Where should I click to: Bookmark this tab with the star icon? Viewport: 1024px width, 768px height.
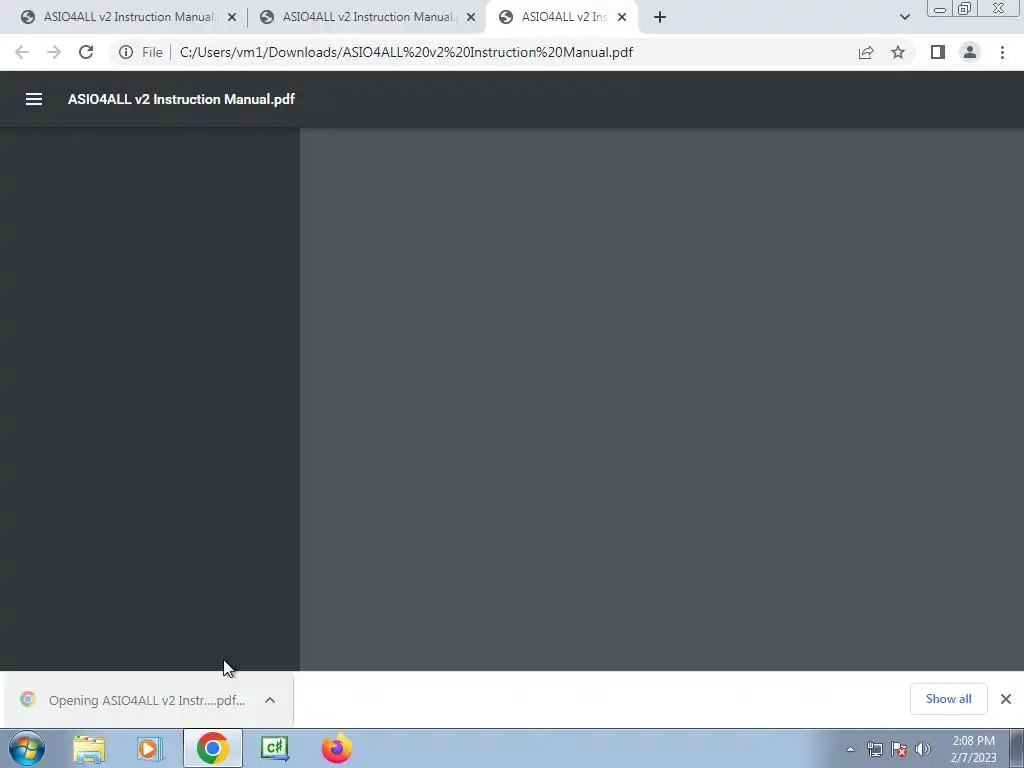click(x=898, y=52)
